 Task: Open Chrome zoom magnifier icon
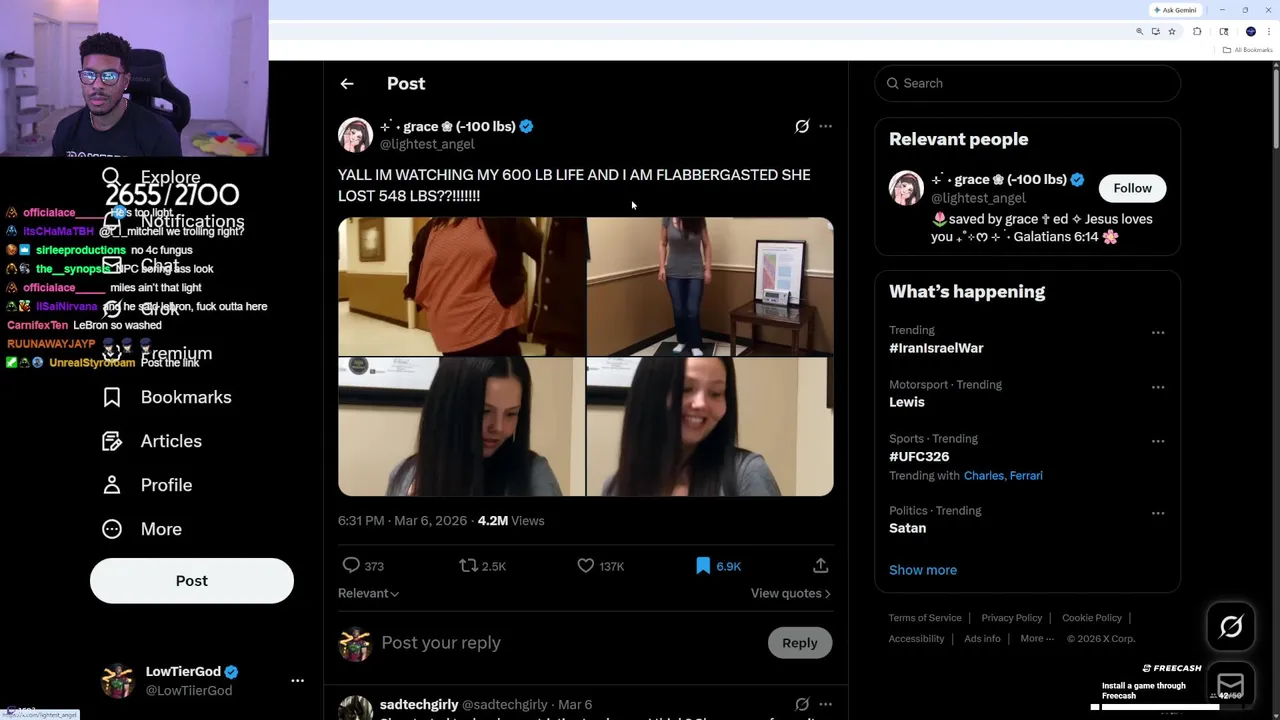tap(1139, 32)
